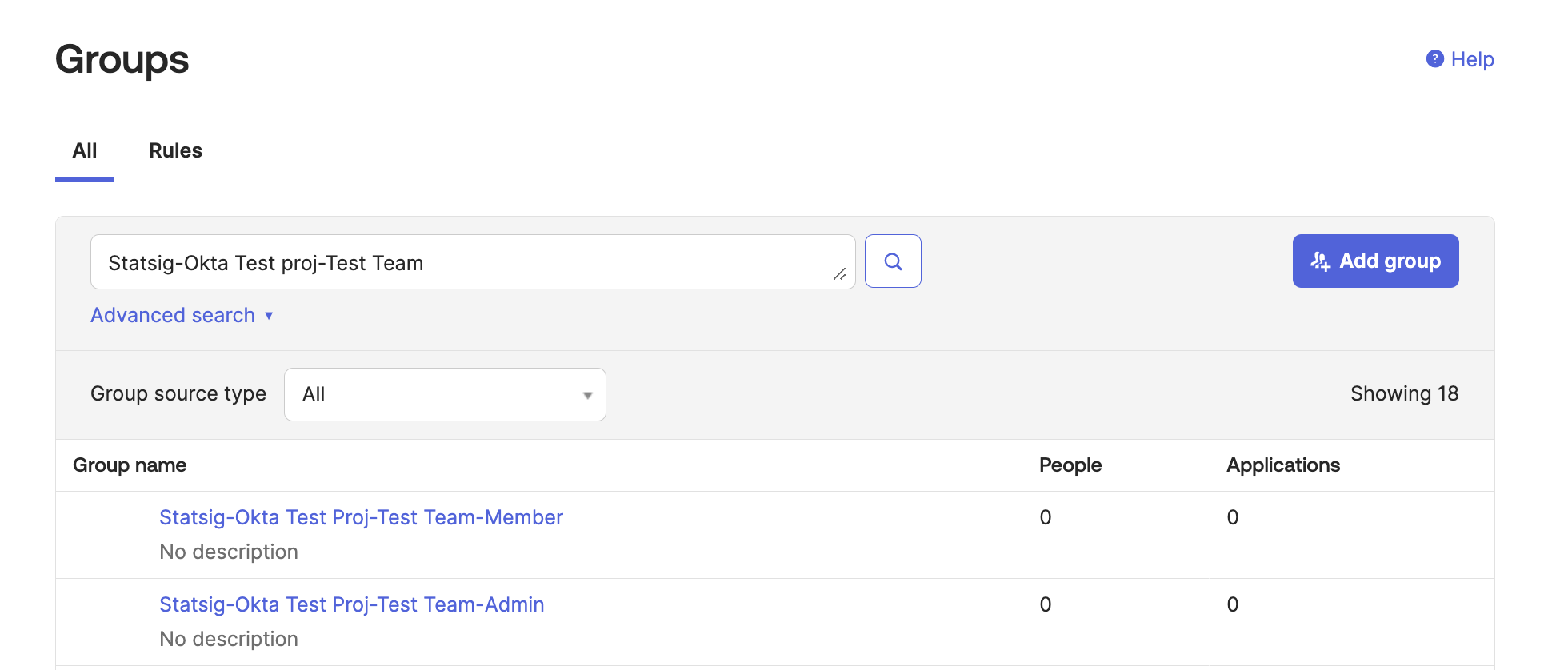Open the Group source type dropdown

444,394
